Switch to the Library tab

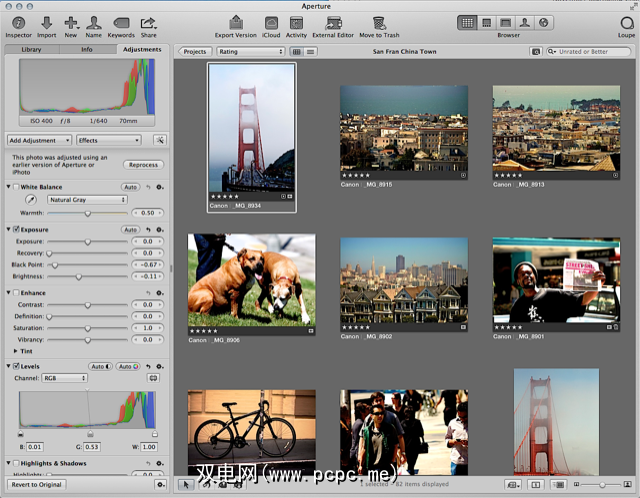(31, 49)
